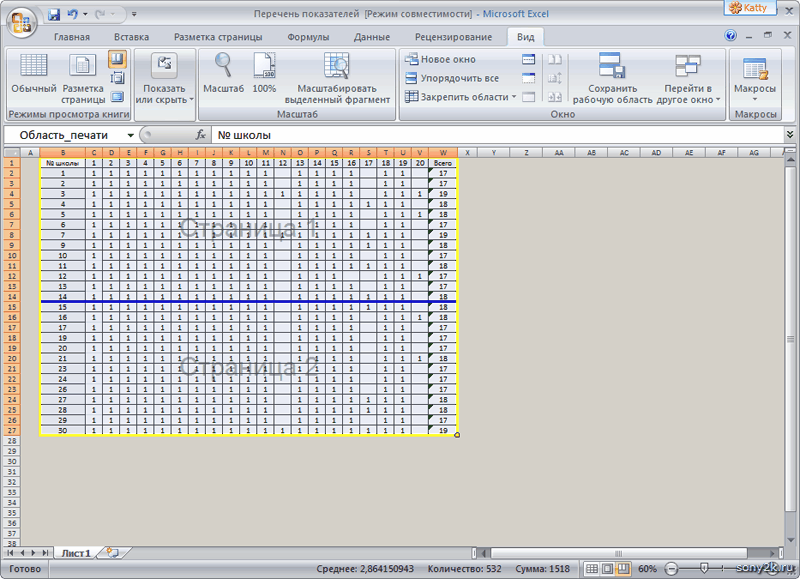Open the Рецензирование tab

coord(453,37)
